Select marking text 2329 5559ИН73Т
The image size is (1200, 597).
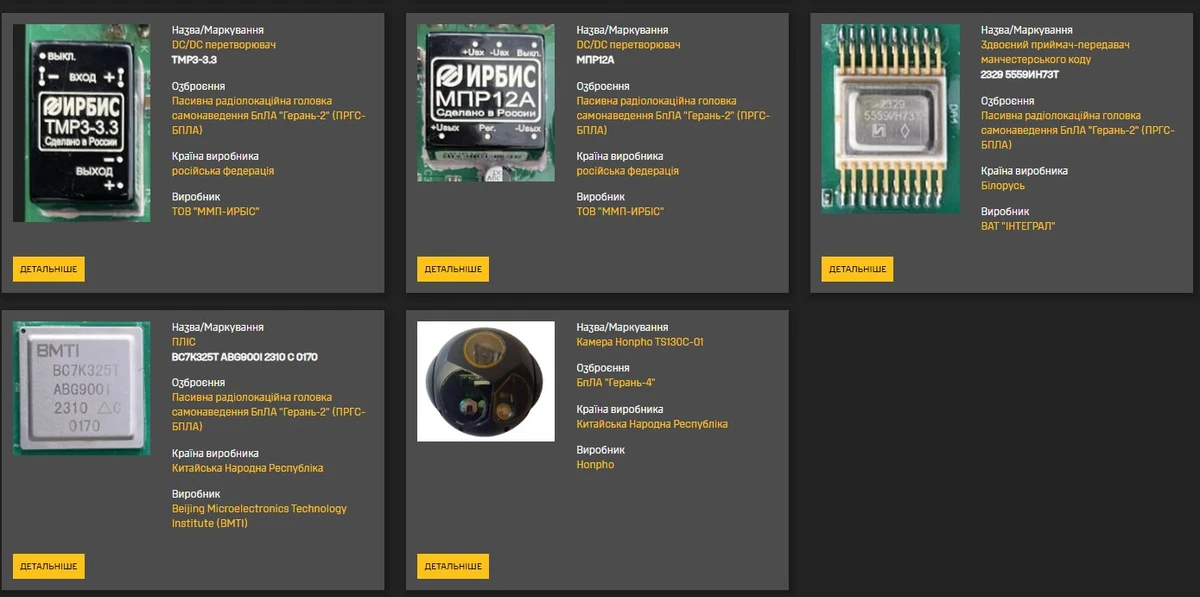point(1020,74)
